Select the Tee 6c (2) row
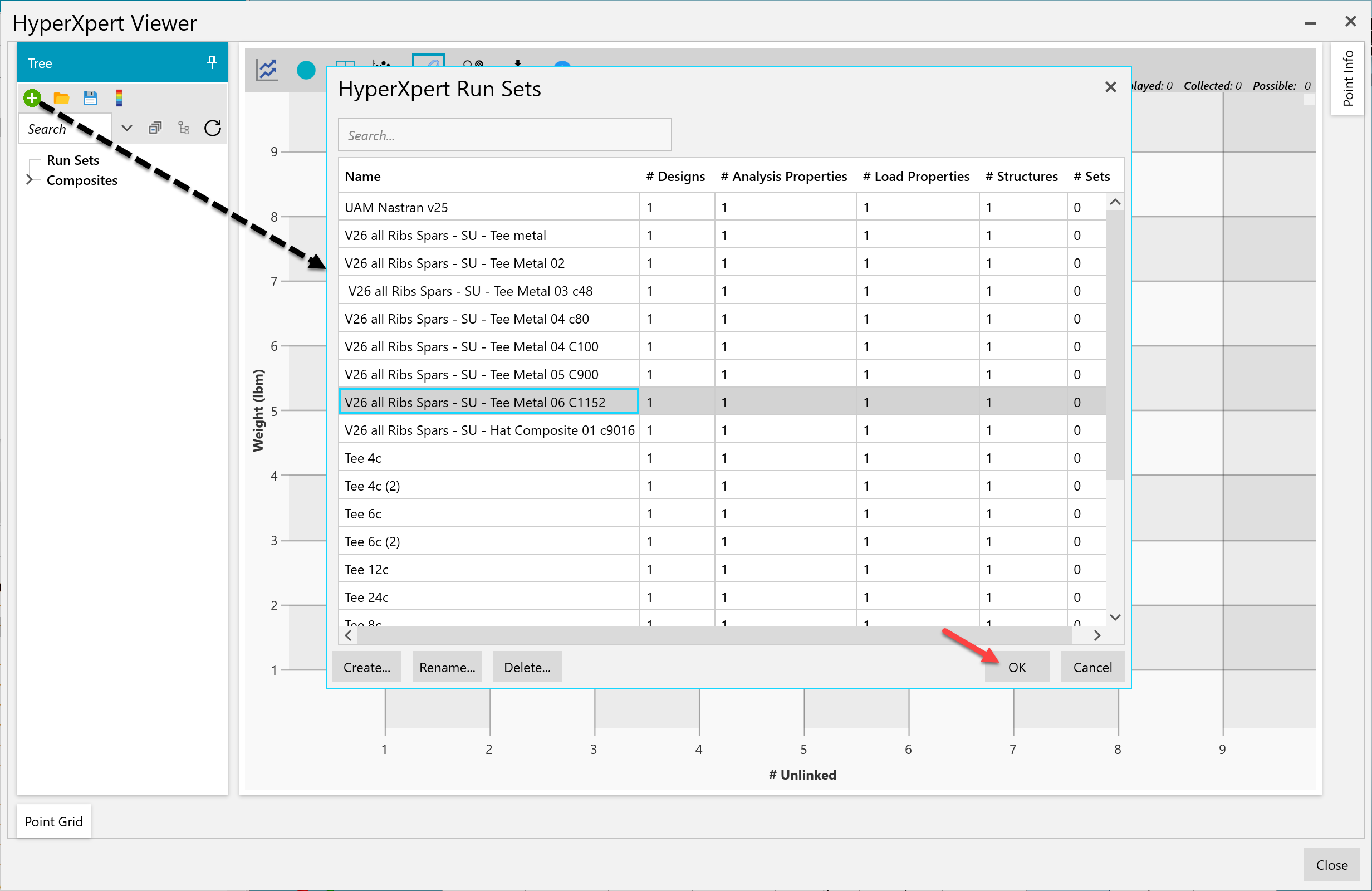Image resolution: width=1372 pixels, height=891 pixels. (x=722, y=541)
